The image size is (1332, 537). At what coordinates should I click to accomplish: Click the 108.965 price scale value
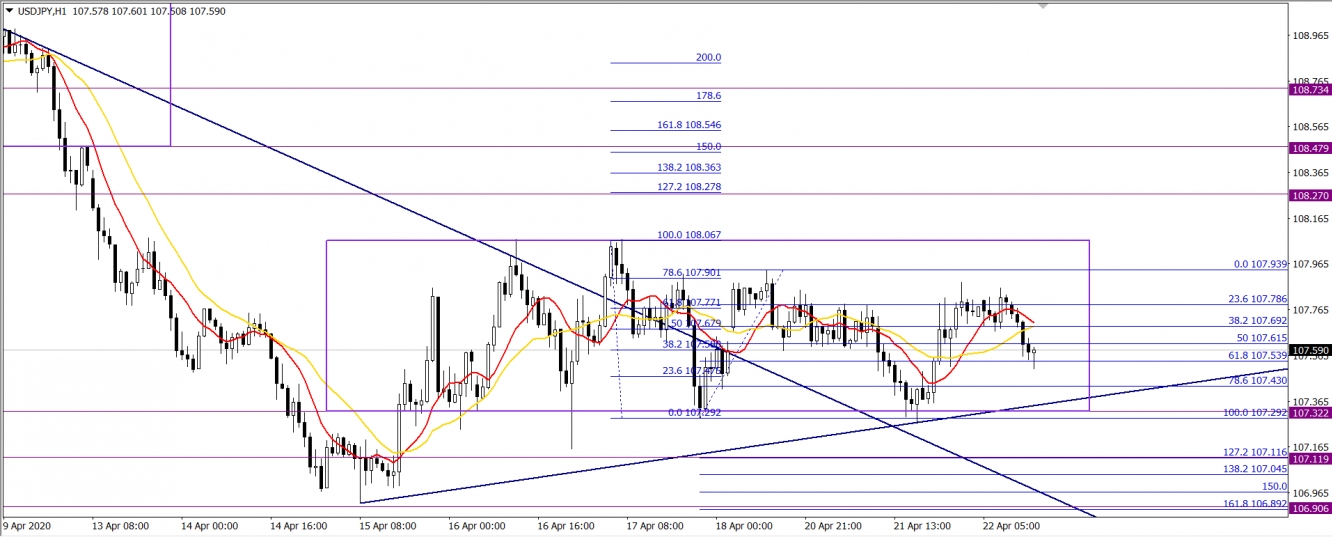(1310, 35)
